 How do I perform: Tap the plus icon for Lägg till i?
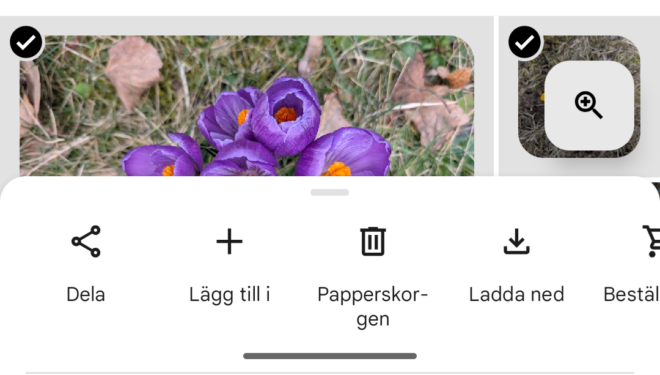229,242
